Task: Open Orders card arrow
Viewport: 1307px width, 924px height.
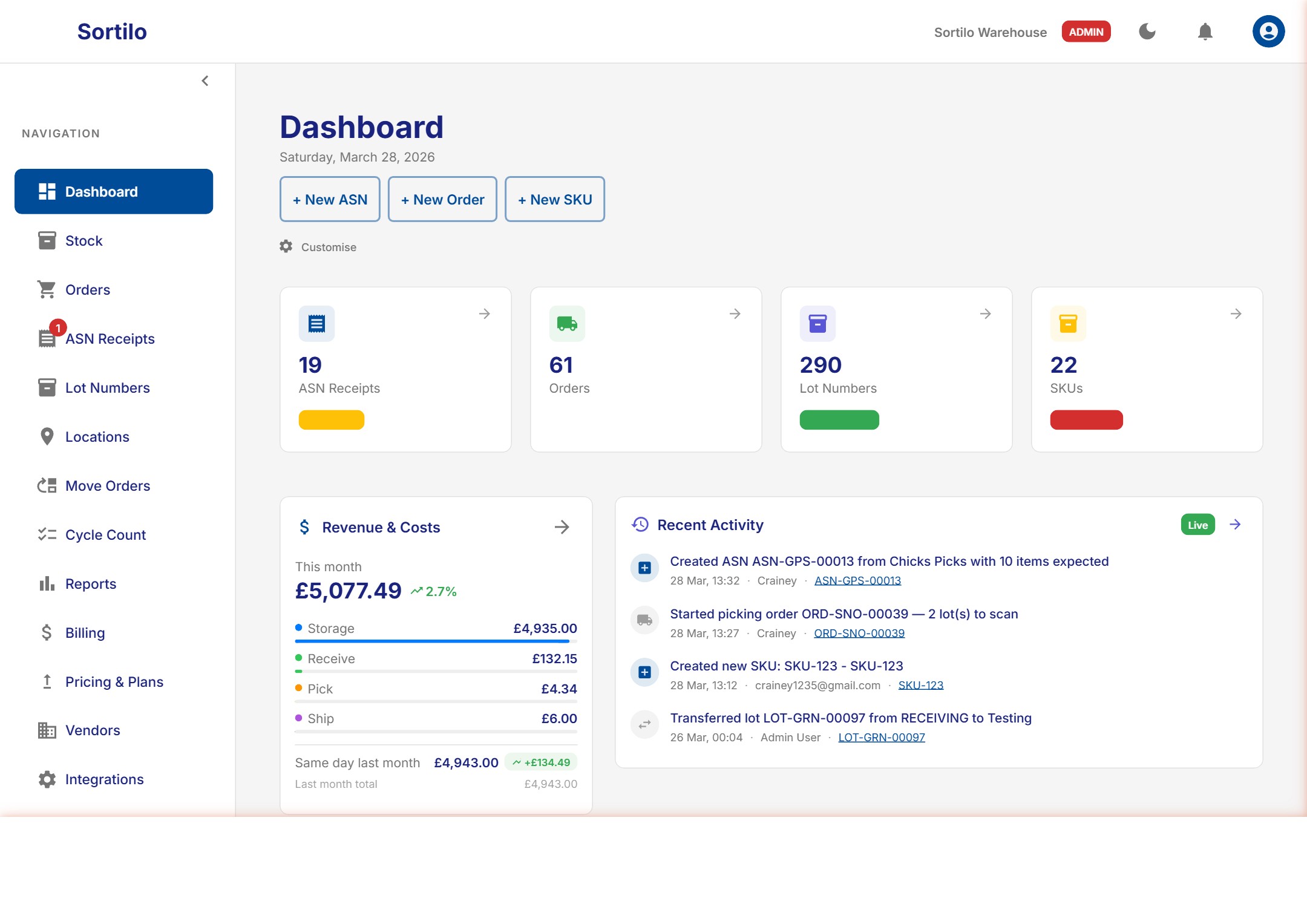Action: [x=735, y=313]
